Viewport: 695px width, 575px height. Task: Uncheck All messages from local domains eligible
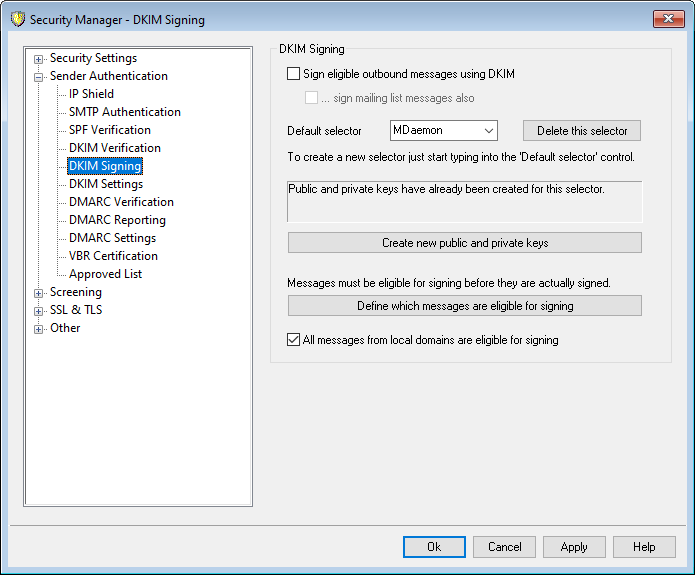tap(293, 340)
